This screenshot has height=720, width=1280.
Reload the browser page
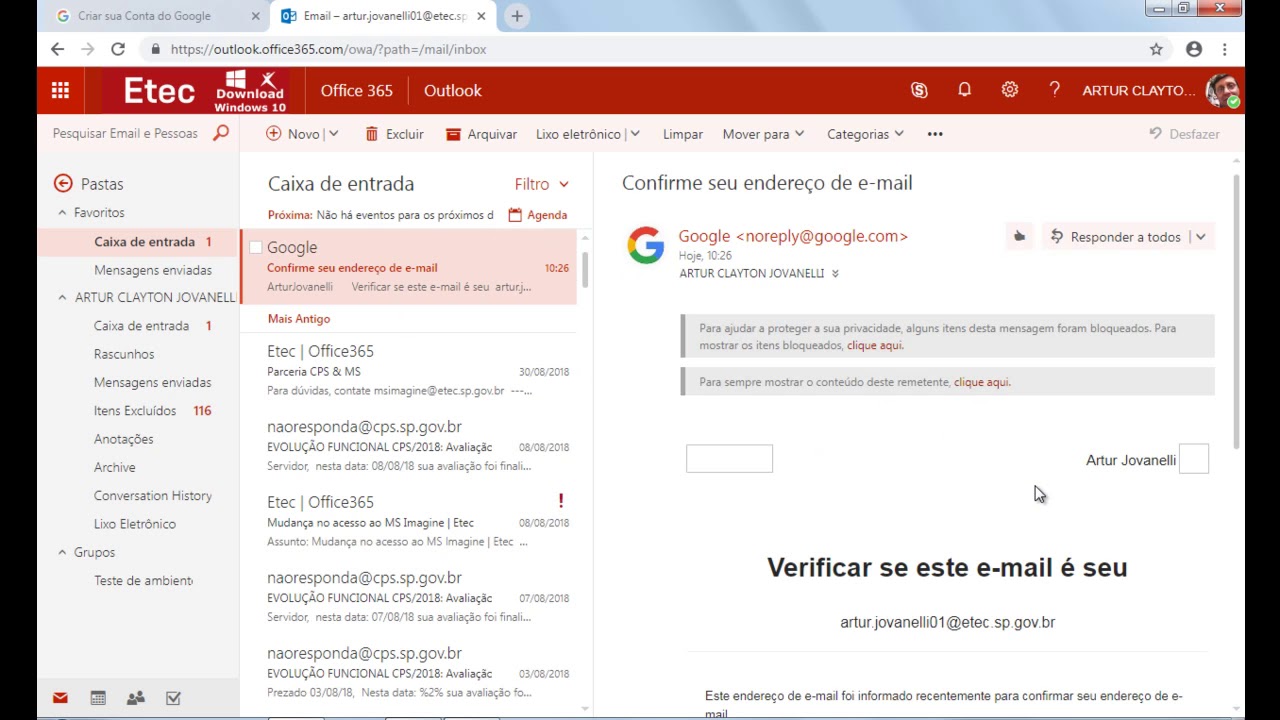pyautogui.click(x=118, y=49)
